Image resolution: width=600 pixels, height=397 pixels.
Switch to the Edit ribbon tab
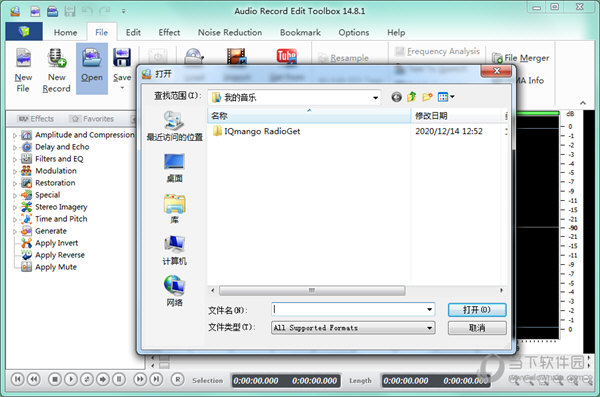coord(133,33)
